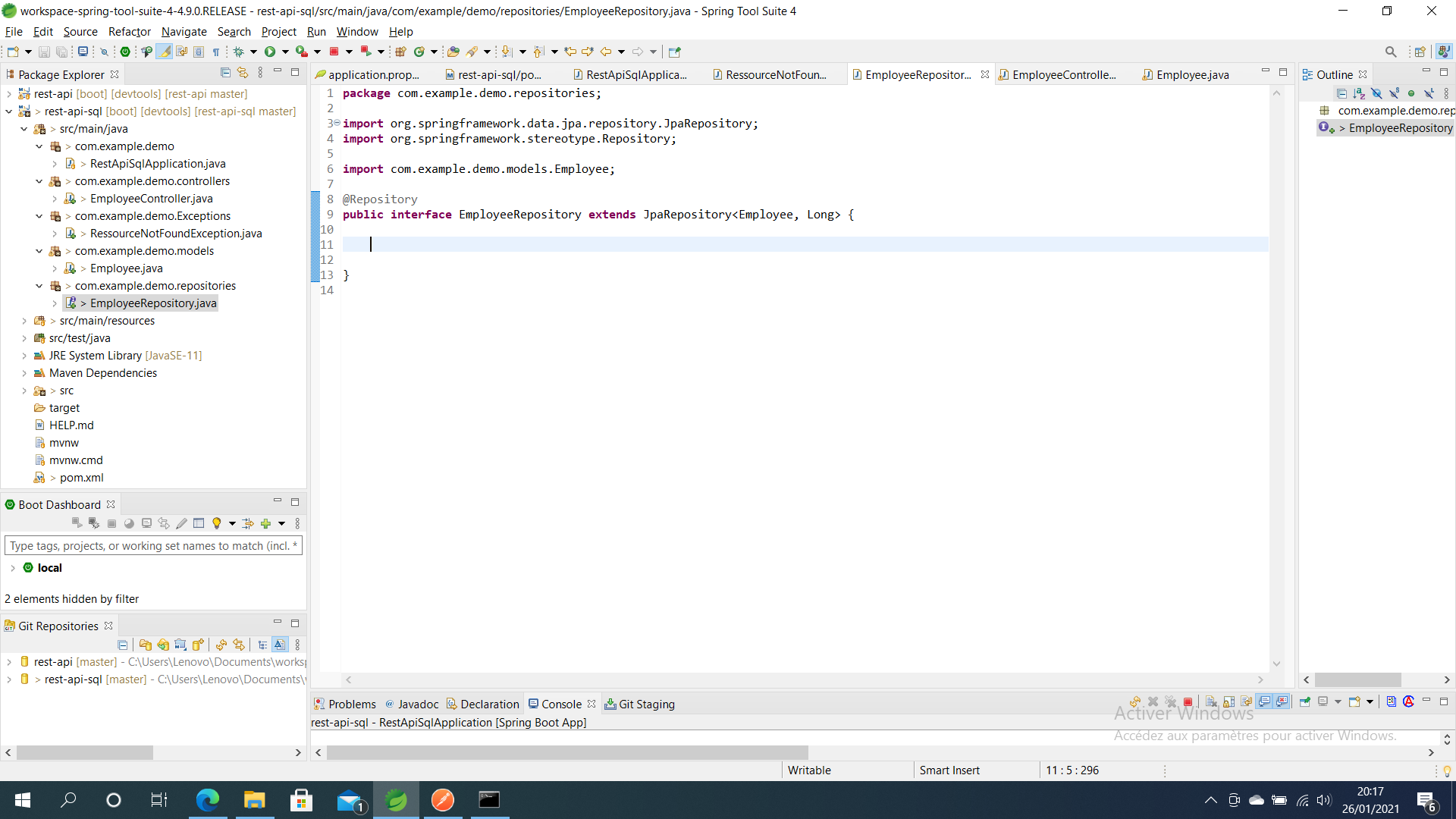Image resolution: width=1456 pixels, height=819 pixels.
Task: Open the Problems tab in bottom panel
Action: point(345,704)
